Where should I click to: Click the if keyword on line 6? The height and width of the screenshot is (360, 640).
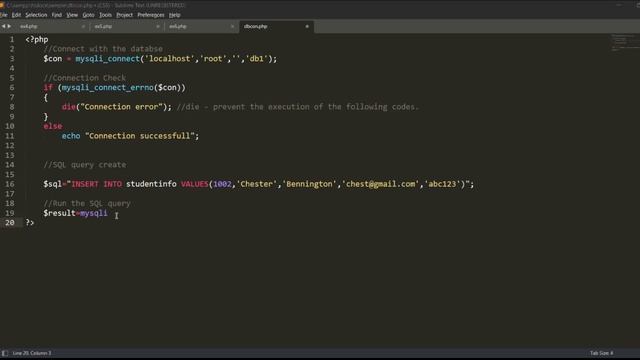[48, 88]
